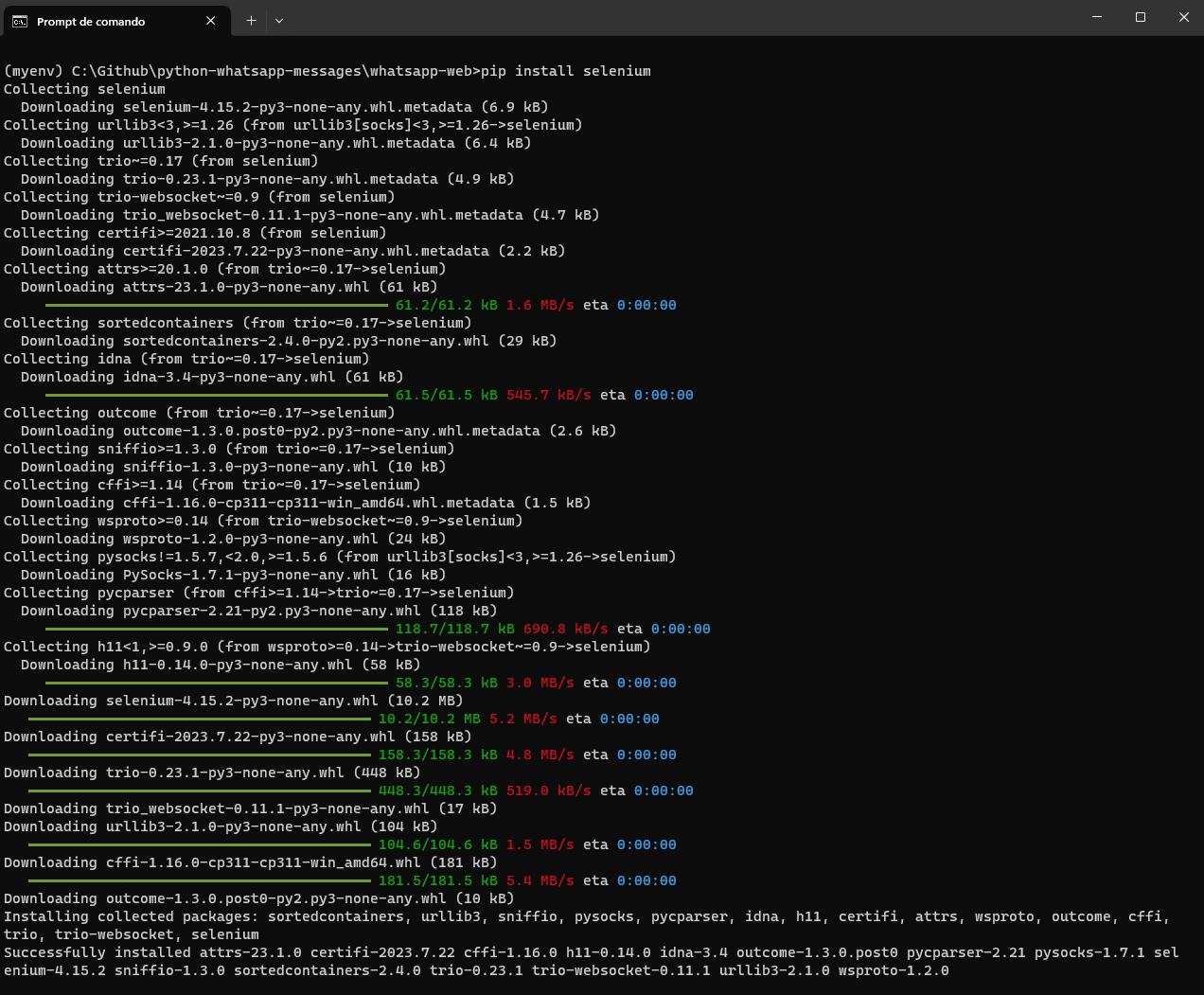Open the terminal profile selector chevron
The width and height of the screenshot is (1204, 995).
pos(279,21)
